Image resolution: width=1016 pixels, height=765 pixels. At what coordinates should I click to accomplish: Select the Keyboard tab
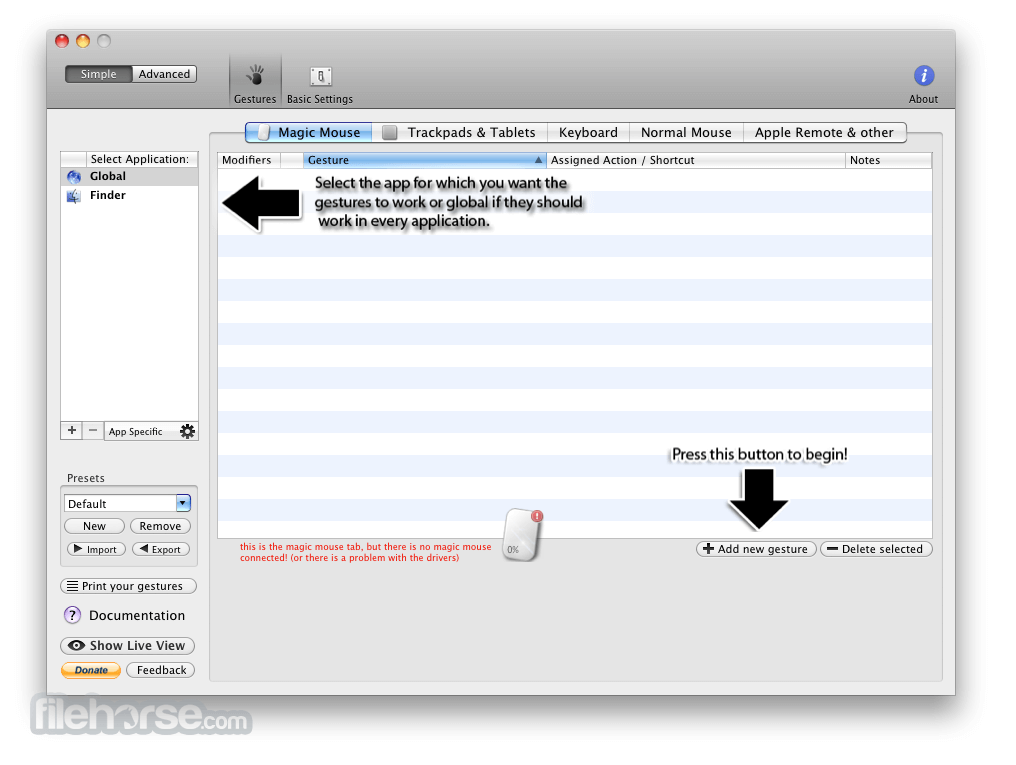[x=588, y=132]
